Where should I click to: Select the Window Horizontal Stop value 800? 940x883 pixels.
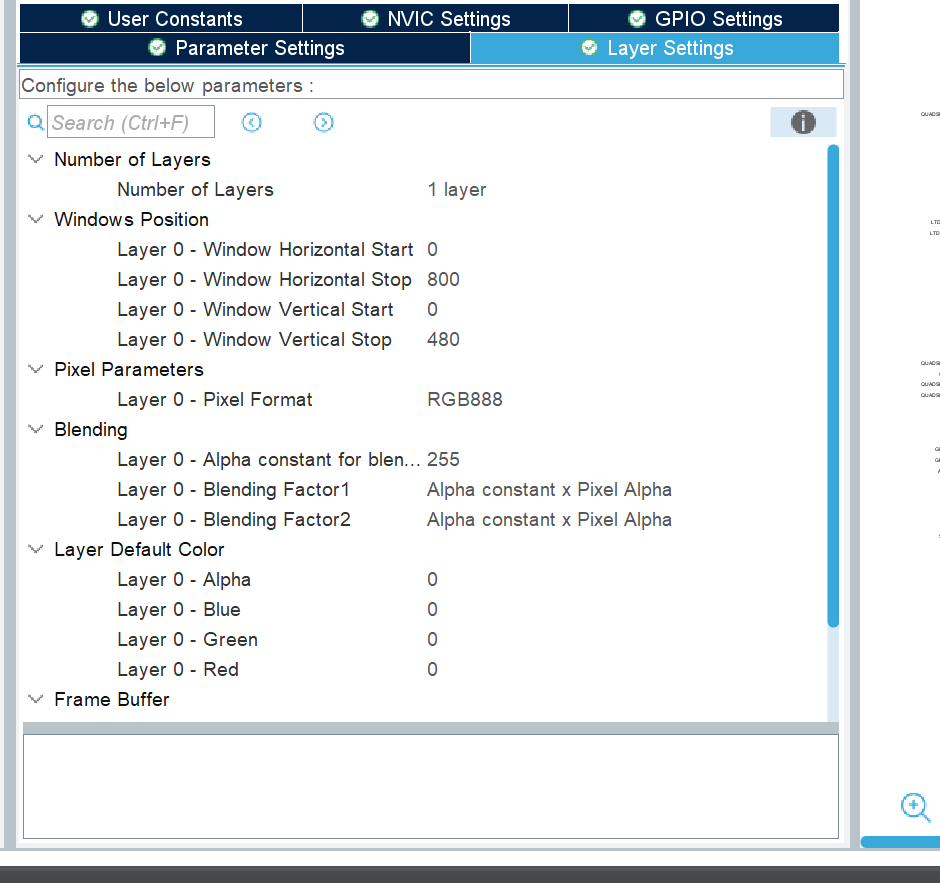point(443,279)
